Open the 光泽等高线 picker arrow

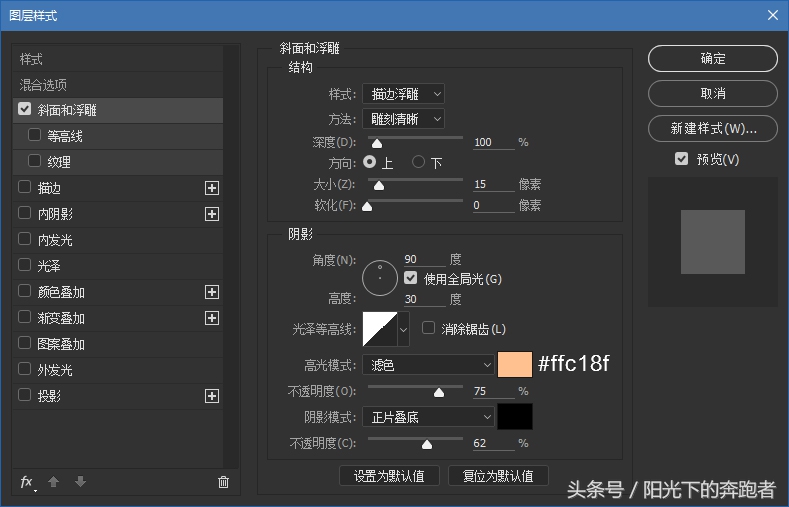click(x=403, y=329)
